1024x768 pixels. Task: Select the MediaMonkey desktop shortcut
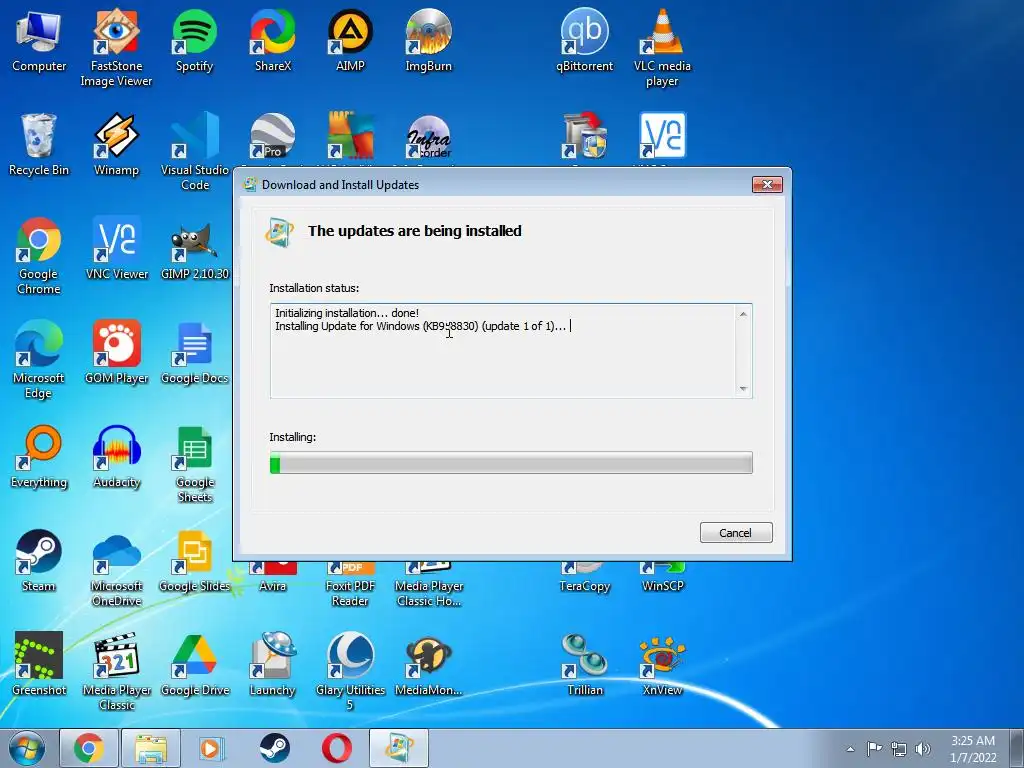click(428, 664)
